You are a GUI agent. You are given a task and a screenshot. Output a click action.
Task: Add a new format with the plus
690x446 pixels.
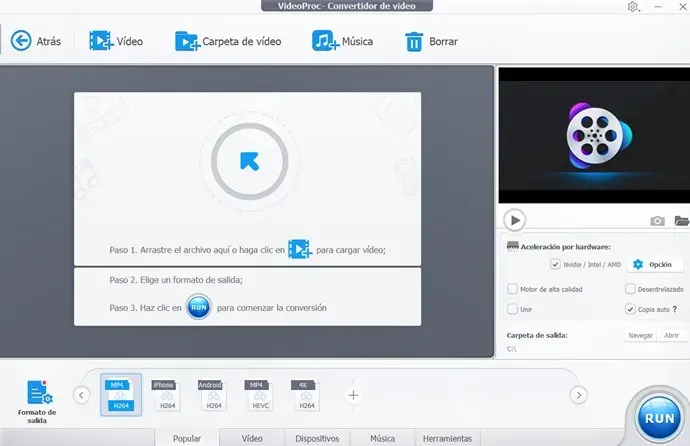pyautogui.click(x=353, y=395)
